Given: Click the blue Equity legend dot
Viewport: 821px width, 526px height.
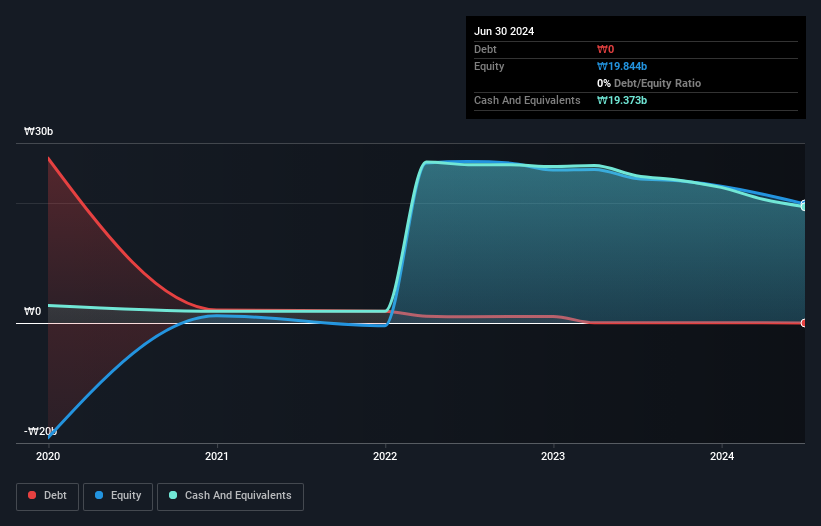Looking at the screenshot, I should [x=99, y=495].
